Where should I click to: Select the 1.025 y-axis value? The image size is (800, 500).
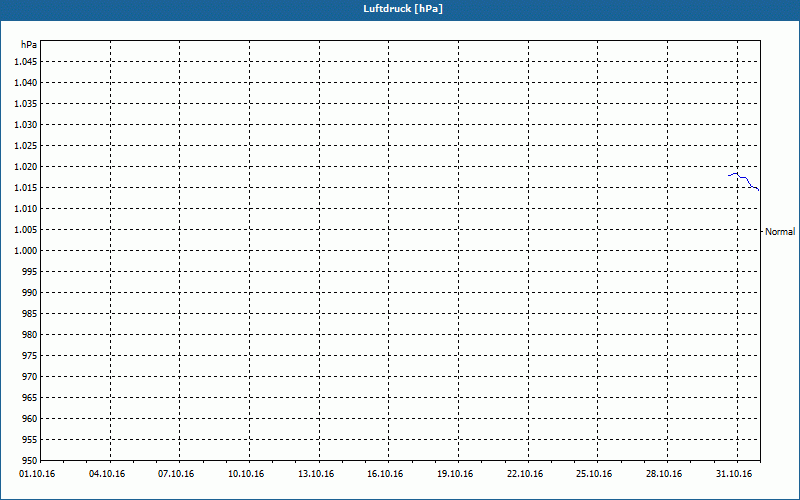point(26,145)
